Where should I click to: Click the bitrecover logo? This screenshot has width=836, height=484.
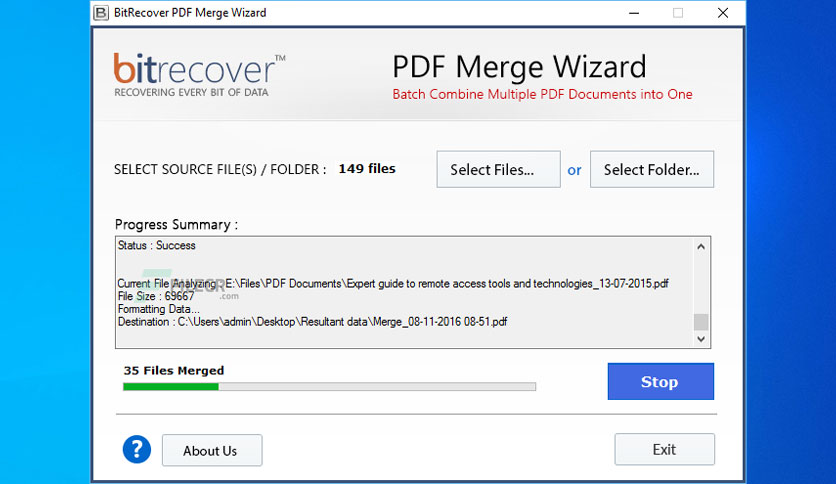[199, 75]
